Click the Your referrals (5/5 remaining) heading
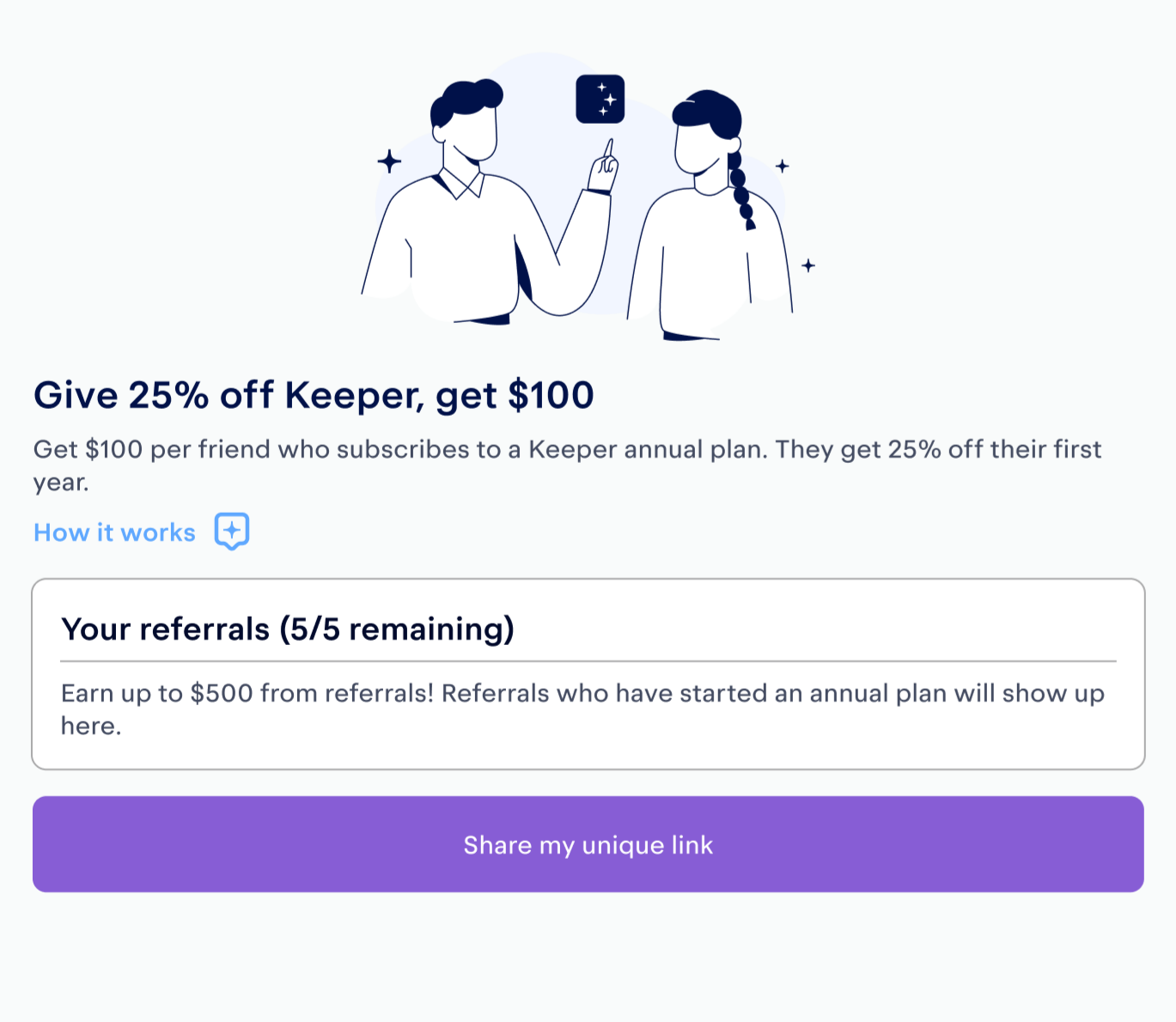This screenshot has width=1176, height=1022. tap(288, 629)
